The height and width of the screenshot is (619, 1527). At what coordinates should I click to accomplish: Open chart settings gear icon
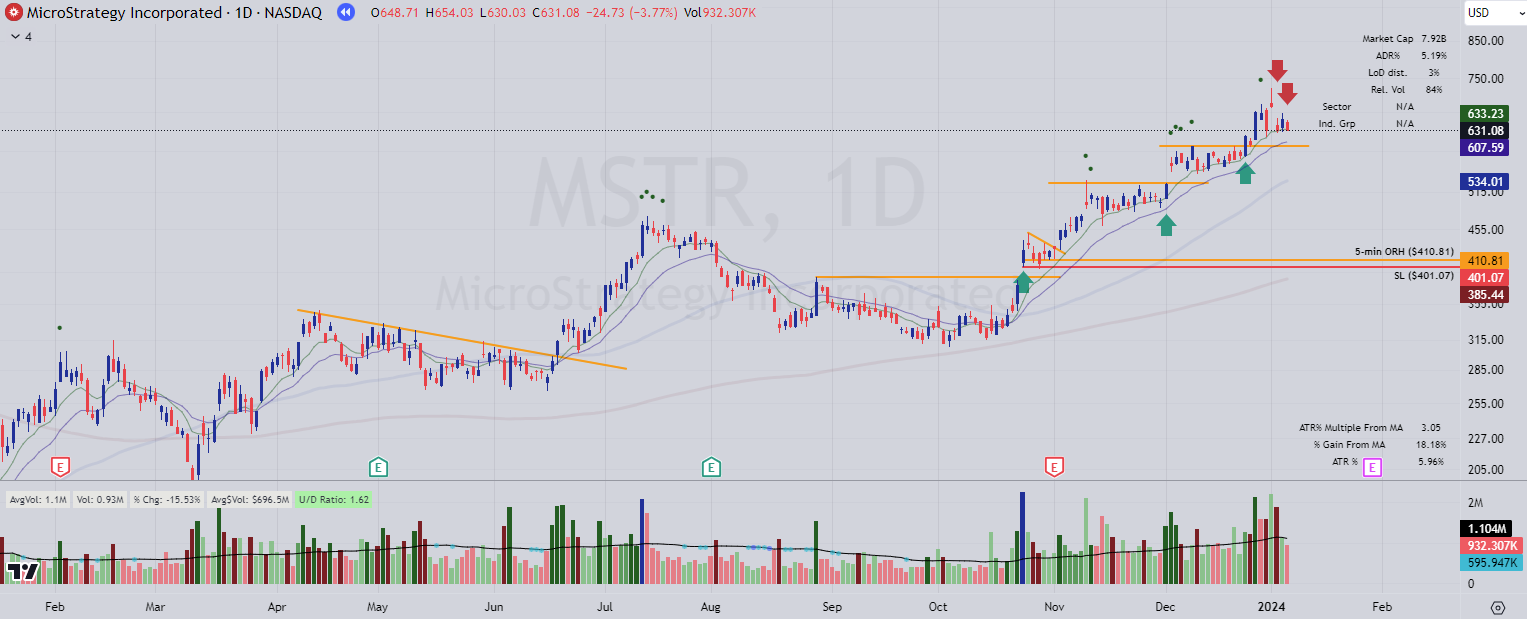pos(1497,607)
